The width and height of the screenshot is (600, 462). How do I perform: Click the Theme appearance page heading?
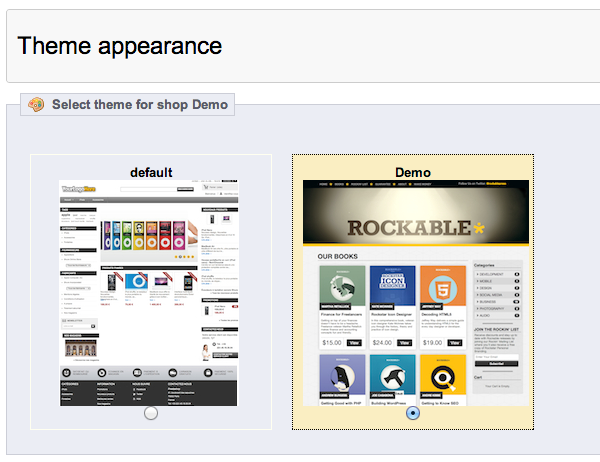pos(119,46)
